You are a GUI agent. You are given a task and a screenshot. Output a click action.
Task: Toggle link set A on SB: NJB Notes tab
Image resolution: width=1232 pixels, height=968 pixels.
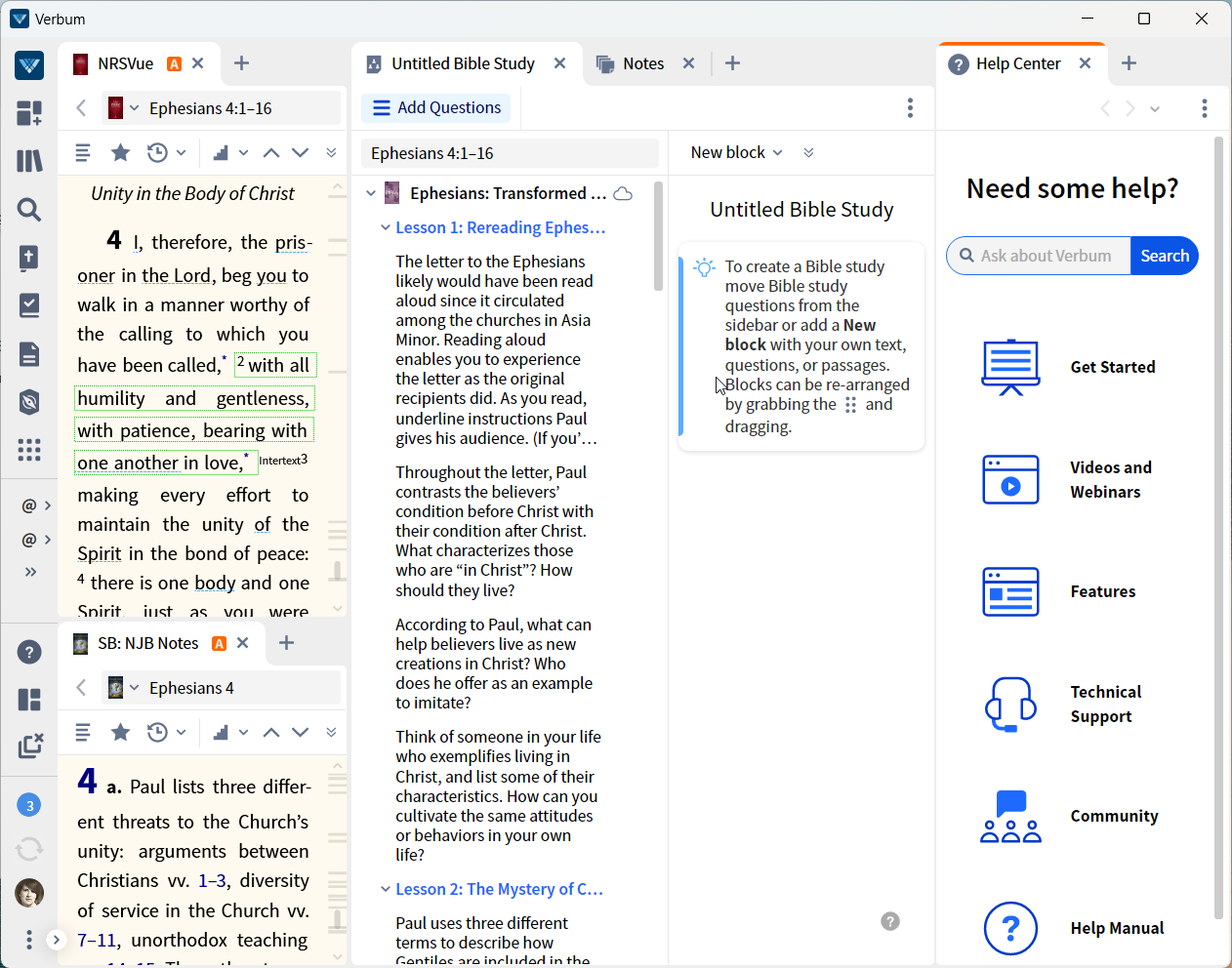(x=220, y=643)
